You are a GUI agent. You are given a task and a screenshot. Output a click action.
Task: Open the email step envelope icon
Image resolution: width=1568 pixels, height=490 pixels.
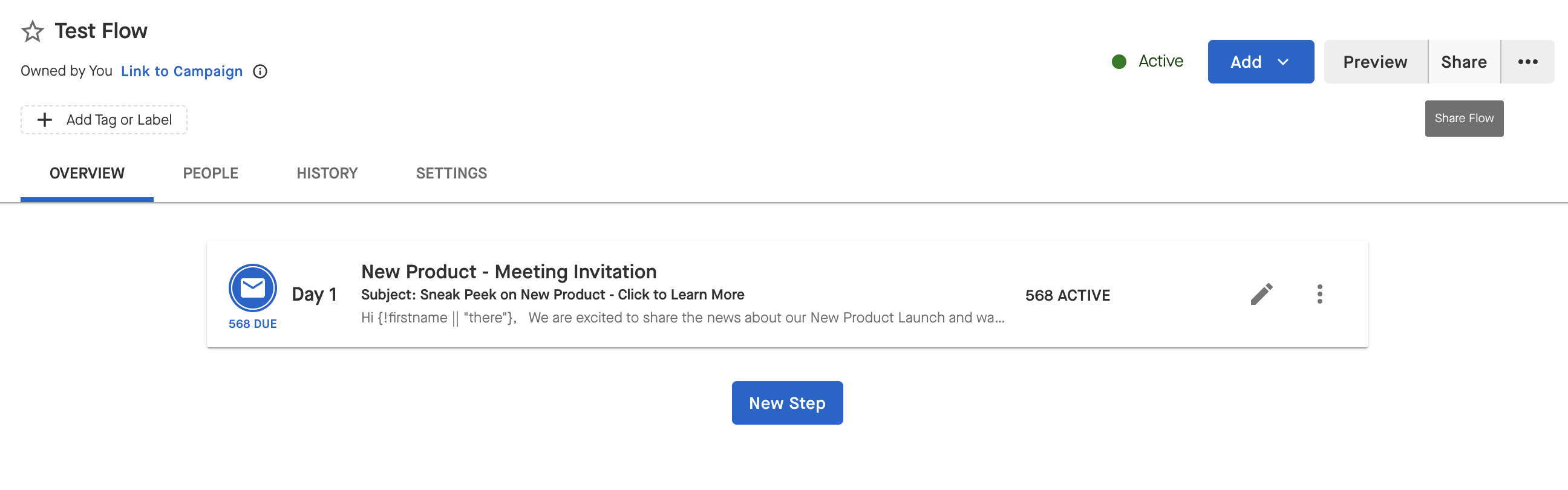click(253, 288)
